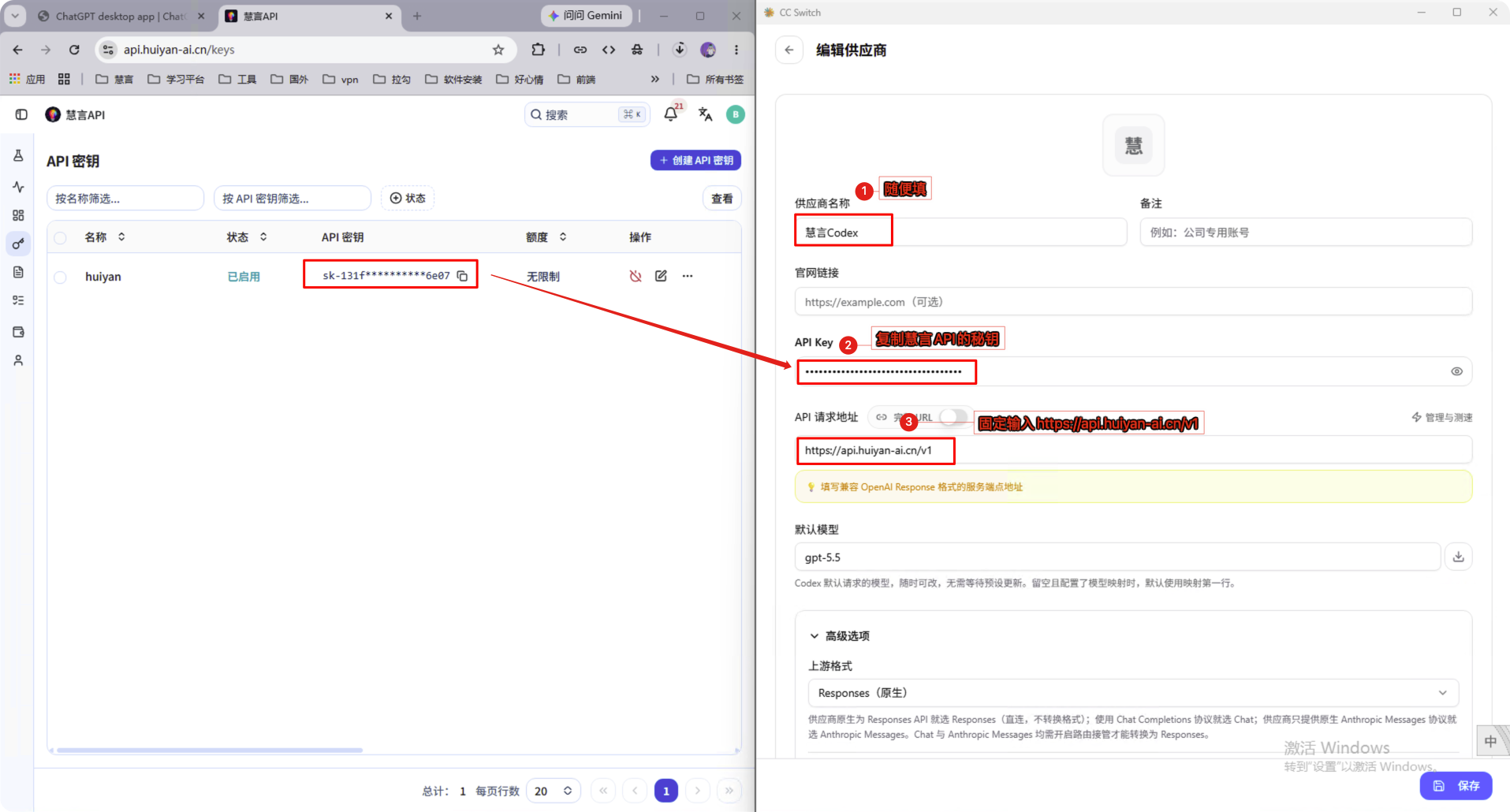This screenshot has width=1510, height=812.
Task: Open the 所有书签 folder
Action: pyautogui.click(x=715, y=79)
